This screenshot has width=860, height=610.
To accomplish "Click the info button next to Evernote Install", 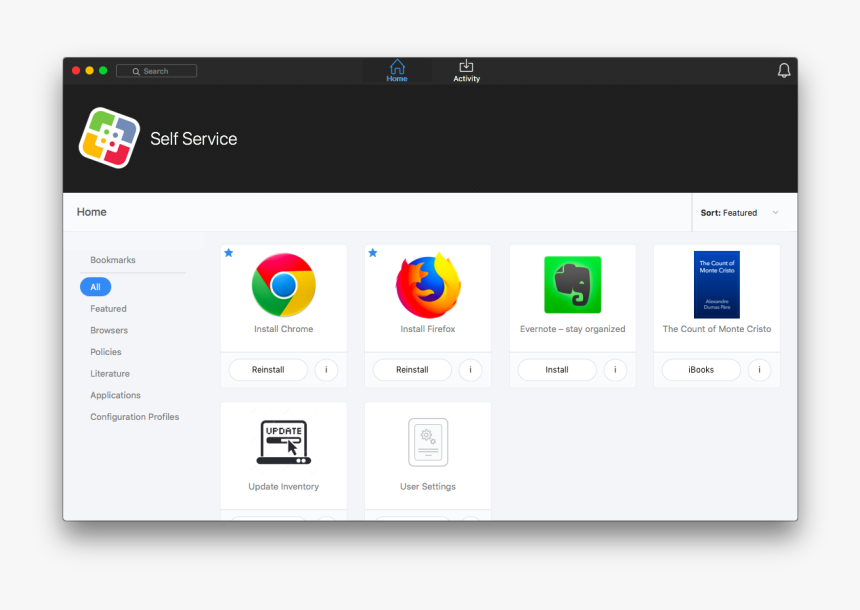I will (614, 369).
